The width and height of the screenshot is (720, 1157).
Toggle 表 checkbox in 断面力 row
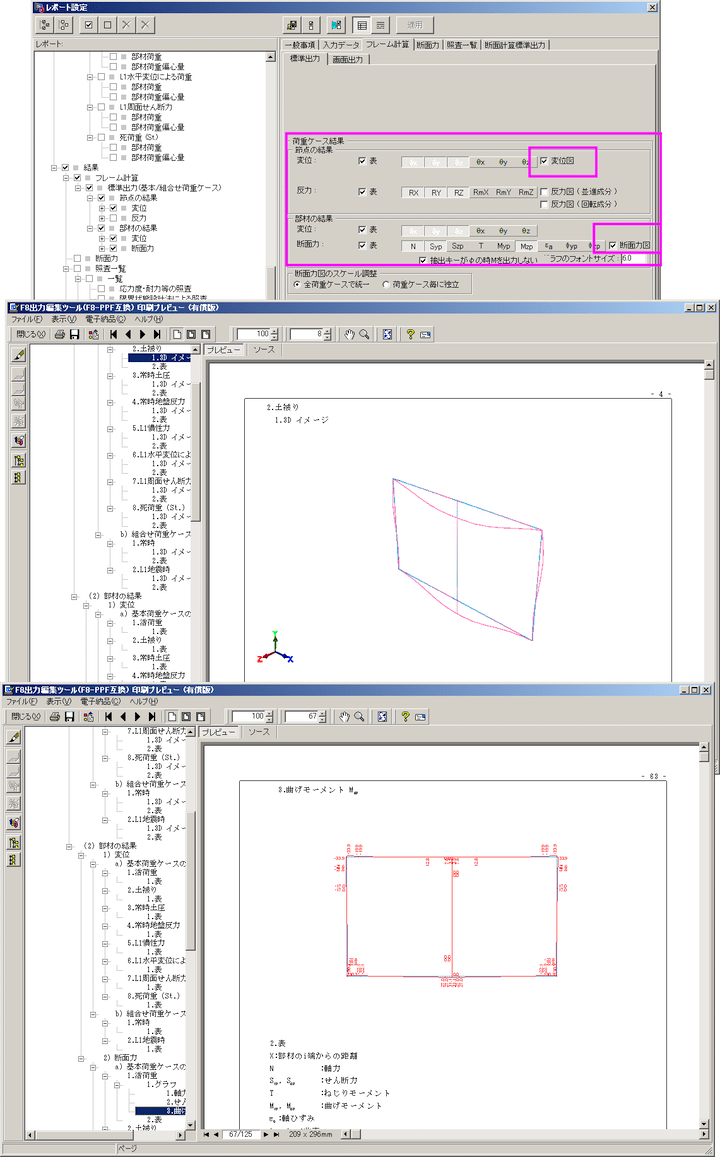point(362,246)
